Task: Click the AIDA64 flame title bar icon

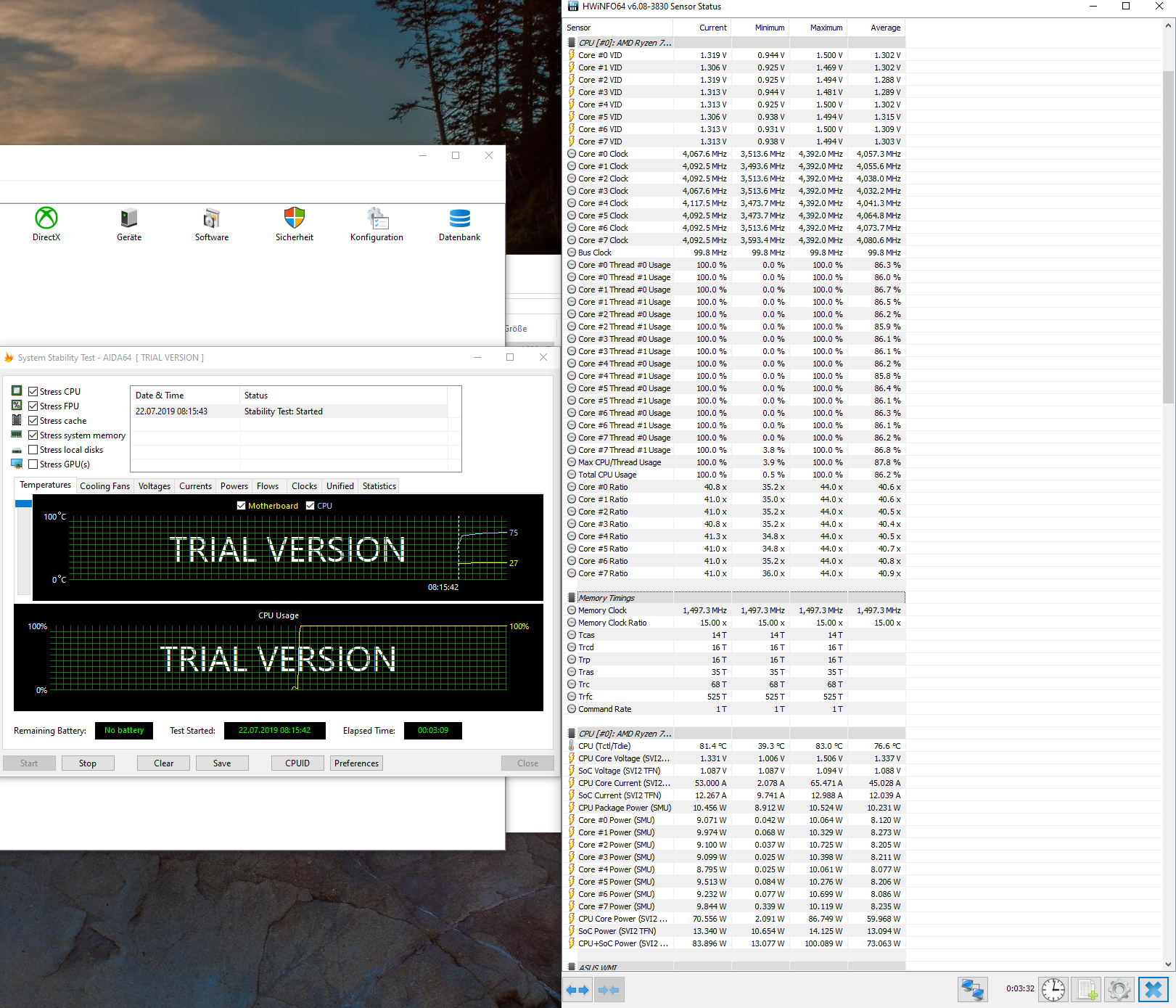Action: [9, 358]
